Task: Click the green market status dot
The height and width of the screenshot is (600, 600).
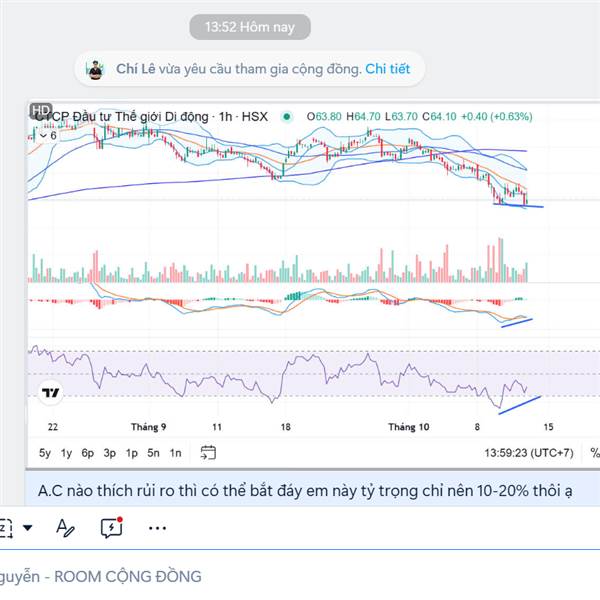Action: click(x=286, y=116)
